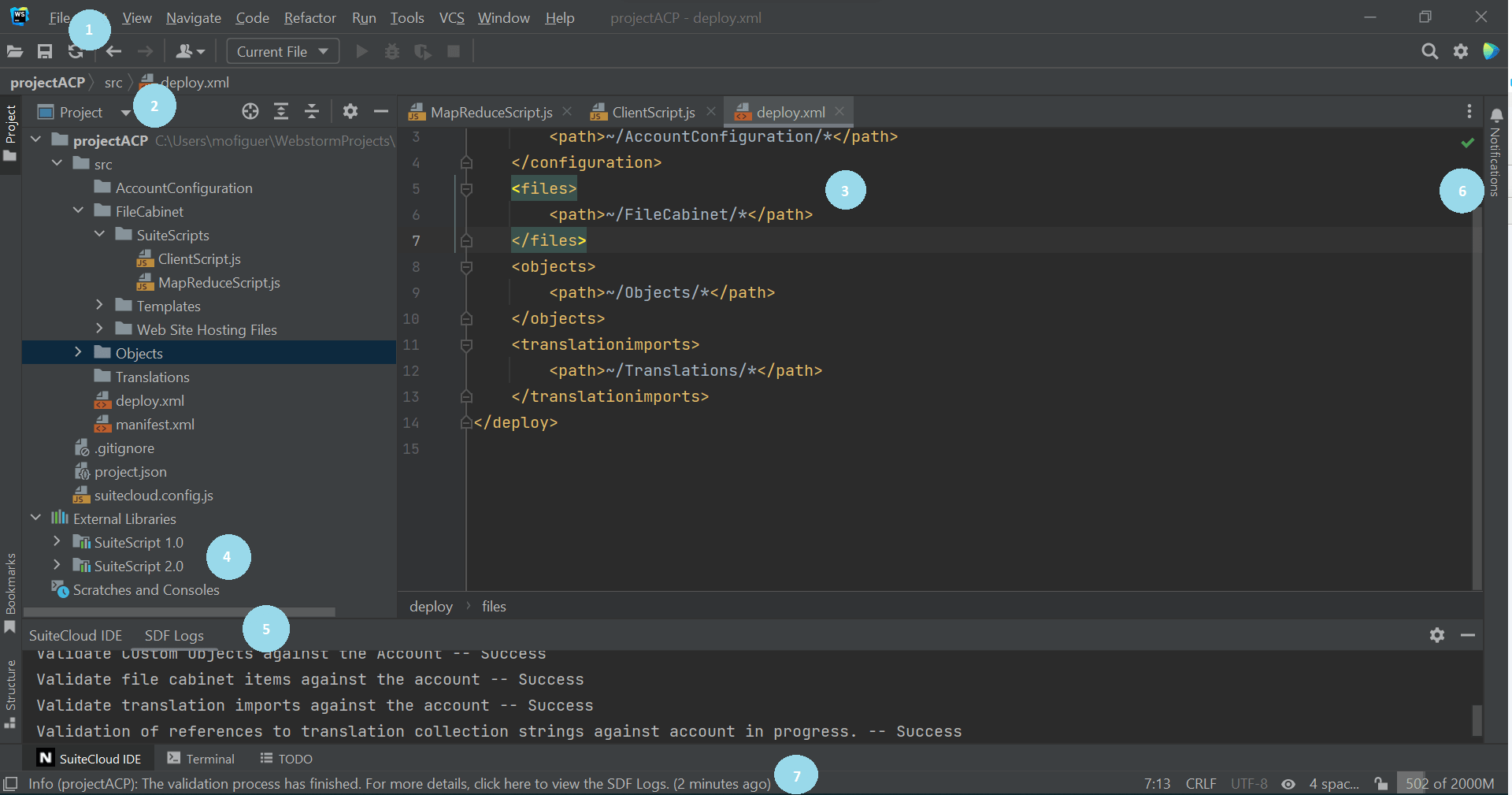This screenshot has height=795, width=1512.
Task: Click the SDF Logs vertical scrollbar
Action: 1477,720
